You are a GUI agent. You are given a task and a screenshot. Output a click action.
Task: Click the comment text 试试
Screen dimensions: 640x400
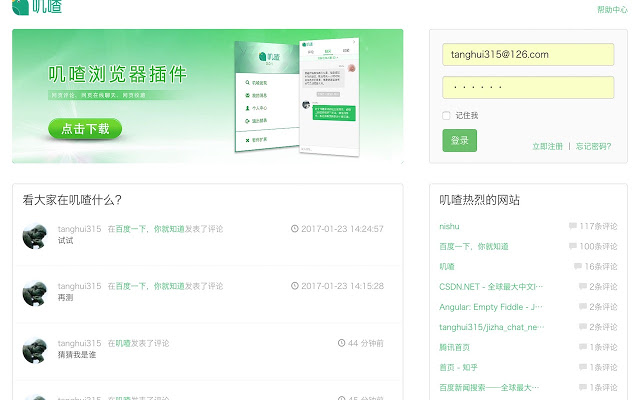65,240
